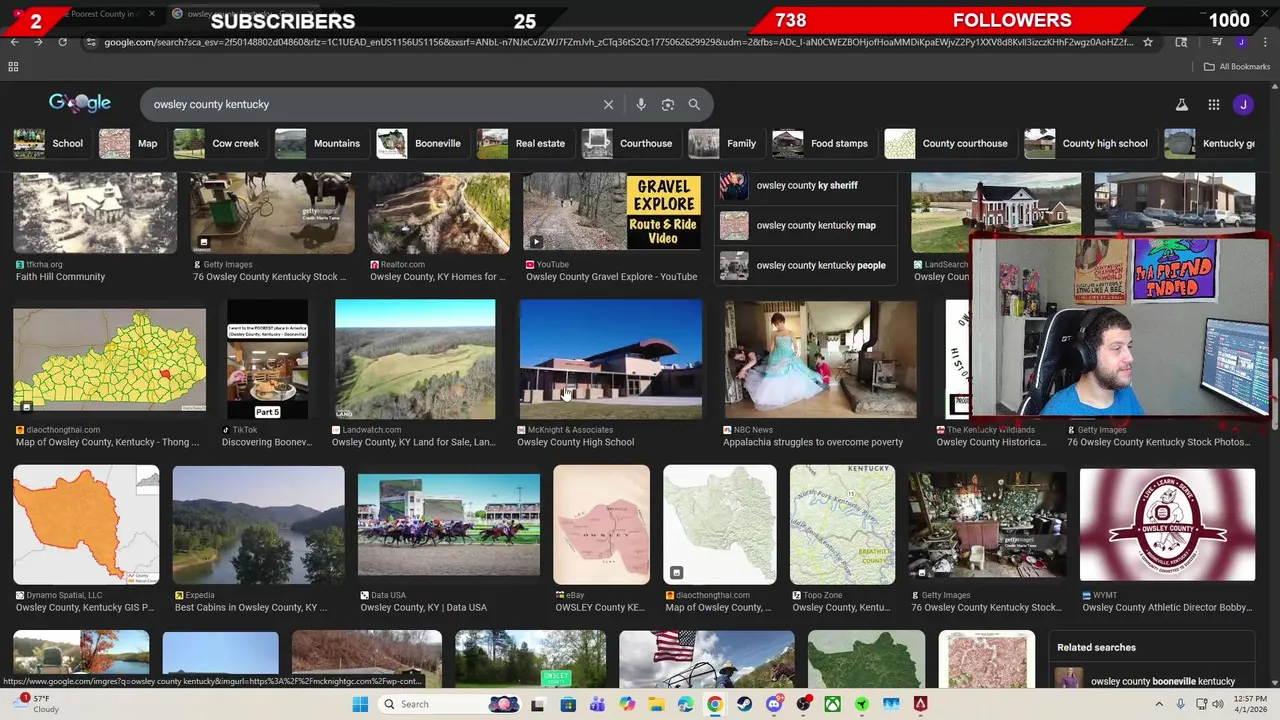Open Steam from the taskbar
The height and width of the screenshot is (720, 1280).
coord(744,704)
